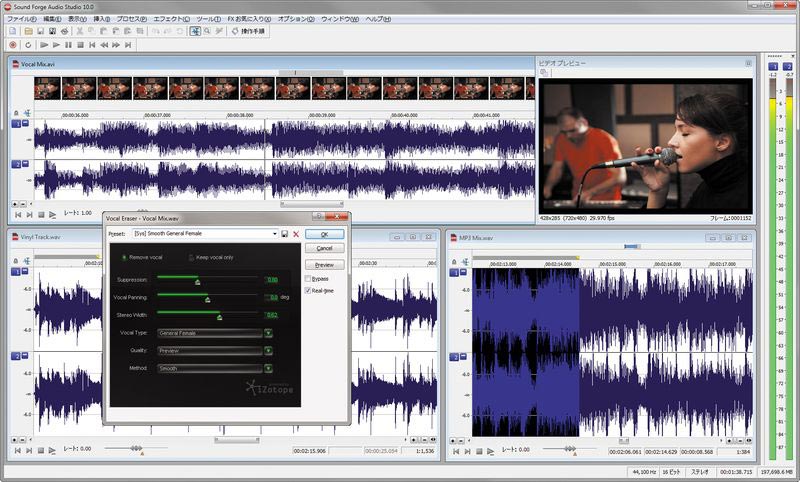
Task: Click the ステレオ channels field in status bar
Action: tap(699, 472)
